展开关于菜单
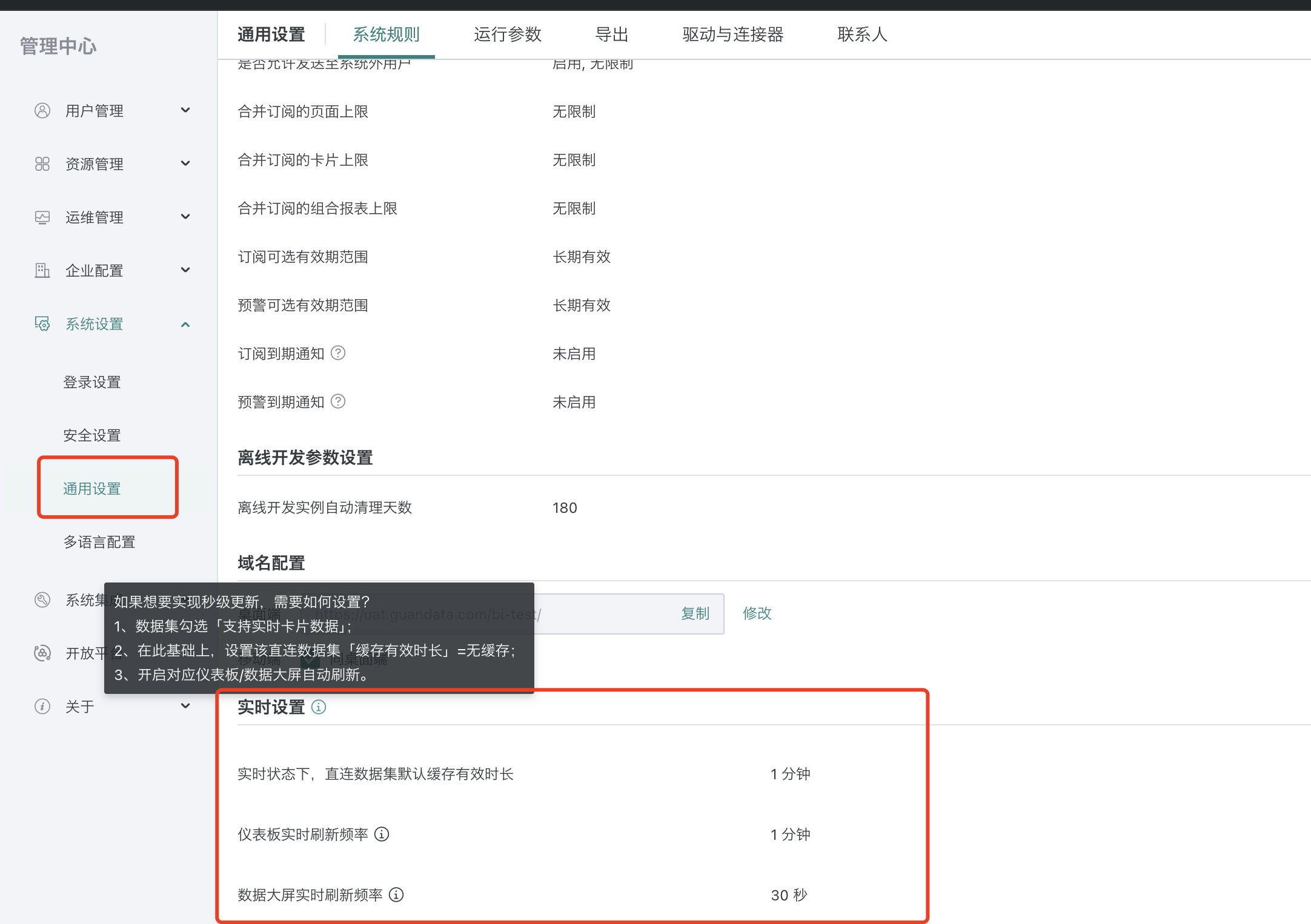 point(186,706)
